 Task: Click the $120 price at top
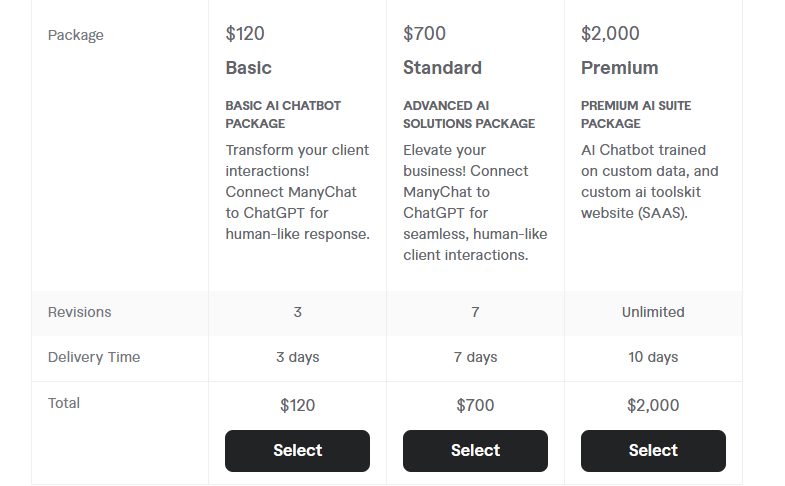(x=245, y=34)
